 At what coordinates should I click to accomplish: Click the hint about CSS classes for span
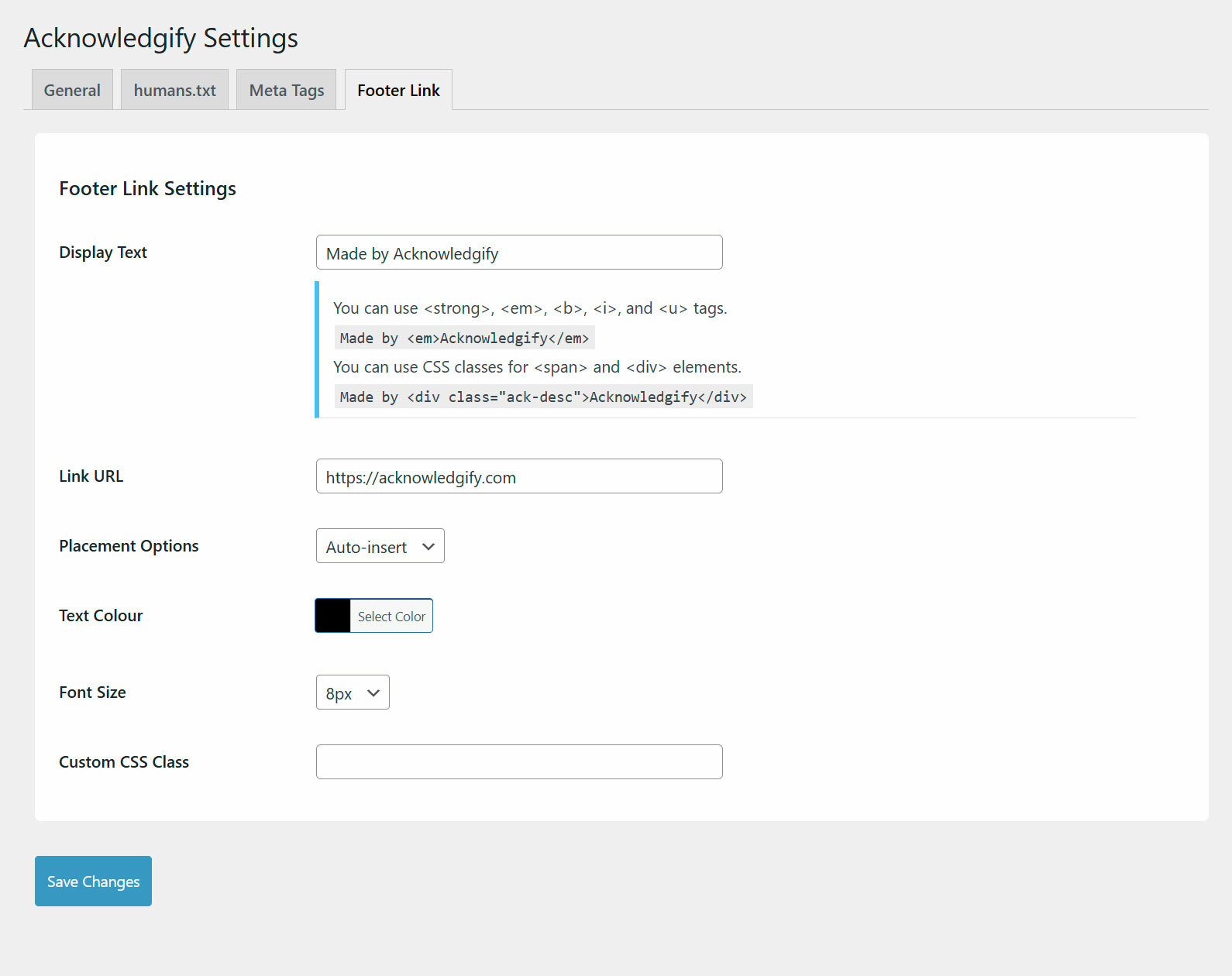tap(537, 367)
